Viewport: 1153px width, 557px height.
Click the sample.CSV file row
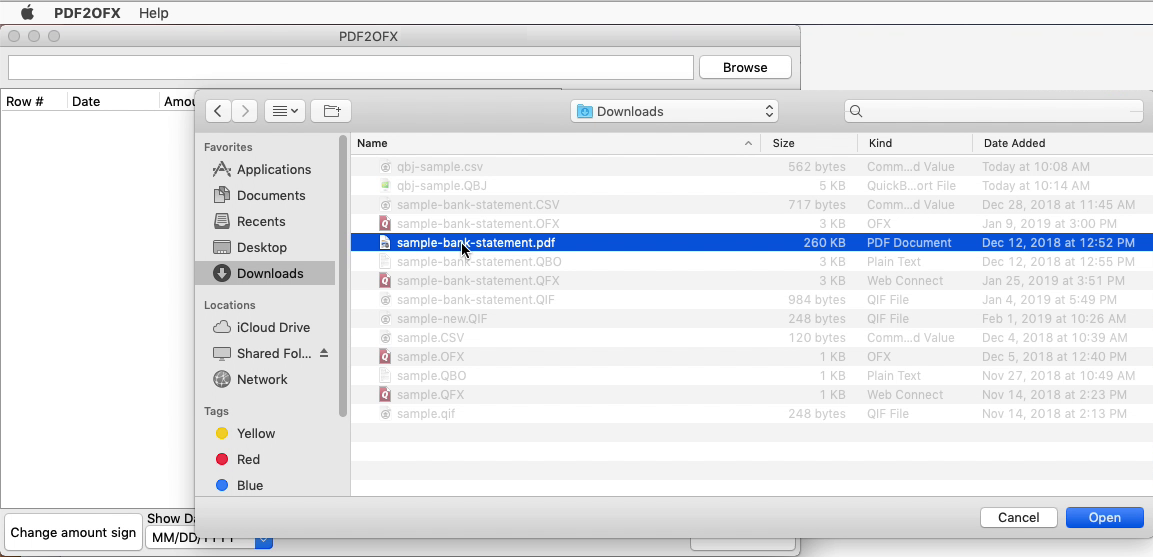[x=752, y=338]
